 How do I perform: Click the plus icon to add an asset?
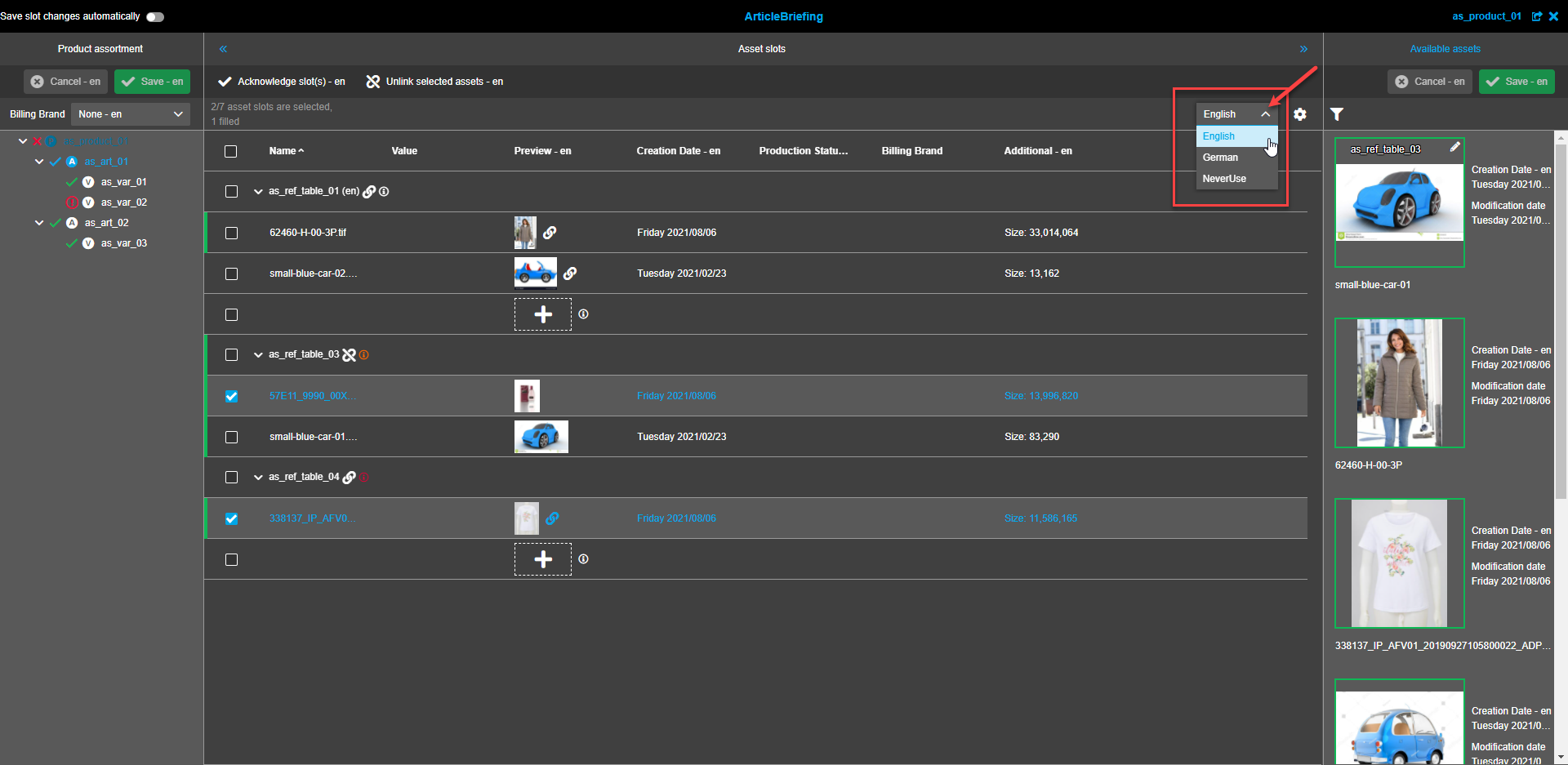(x=542, y=314)
